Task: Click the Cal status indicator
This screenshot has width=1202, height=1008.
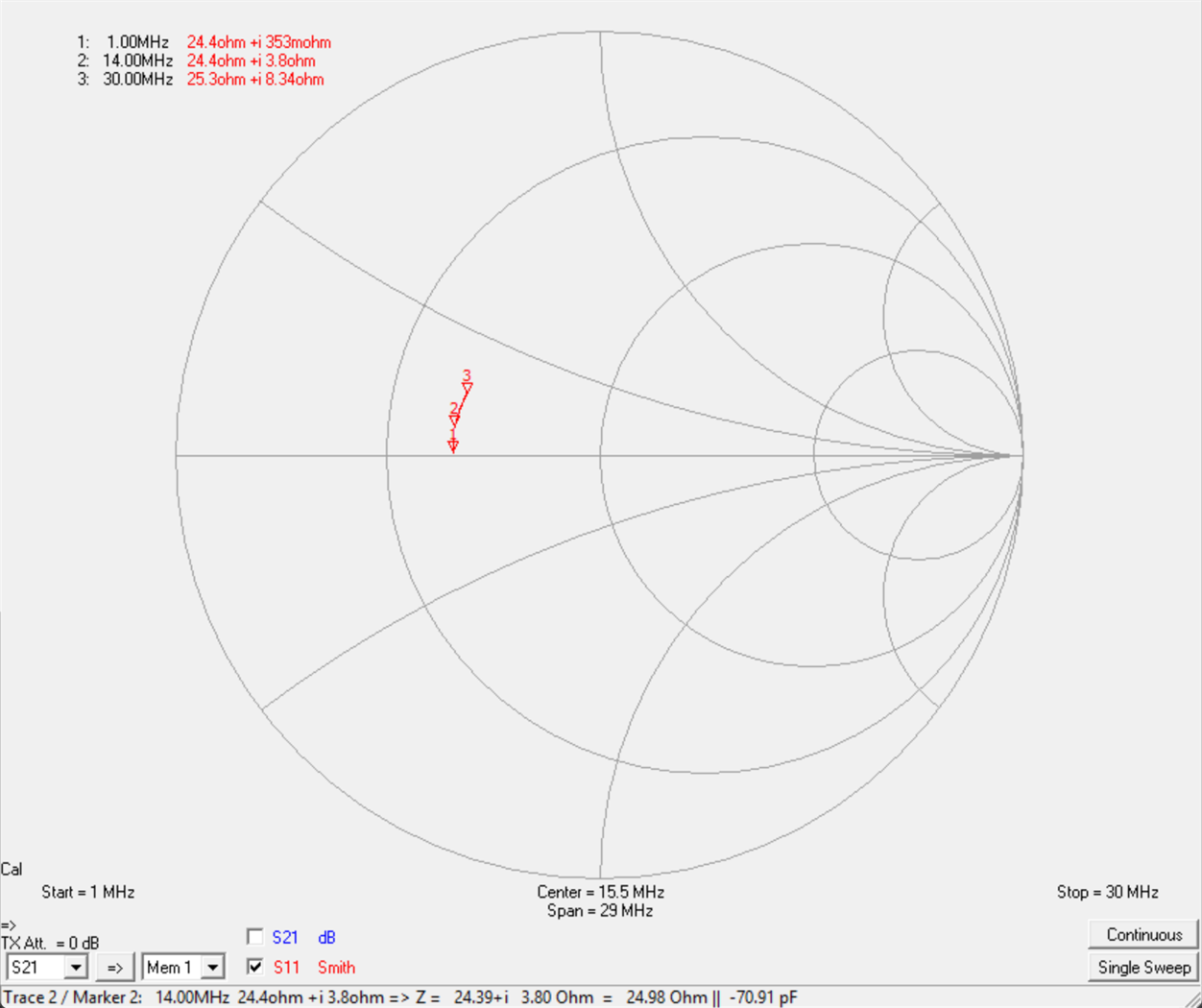Action: pyautogui.click(x=12, y=869)
